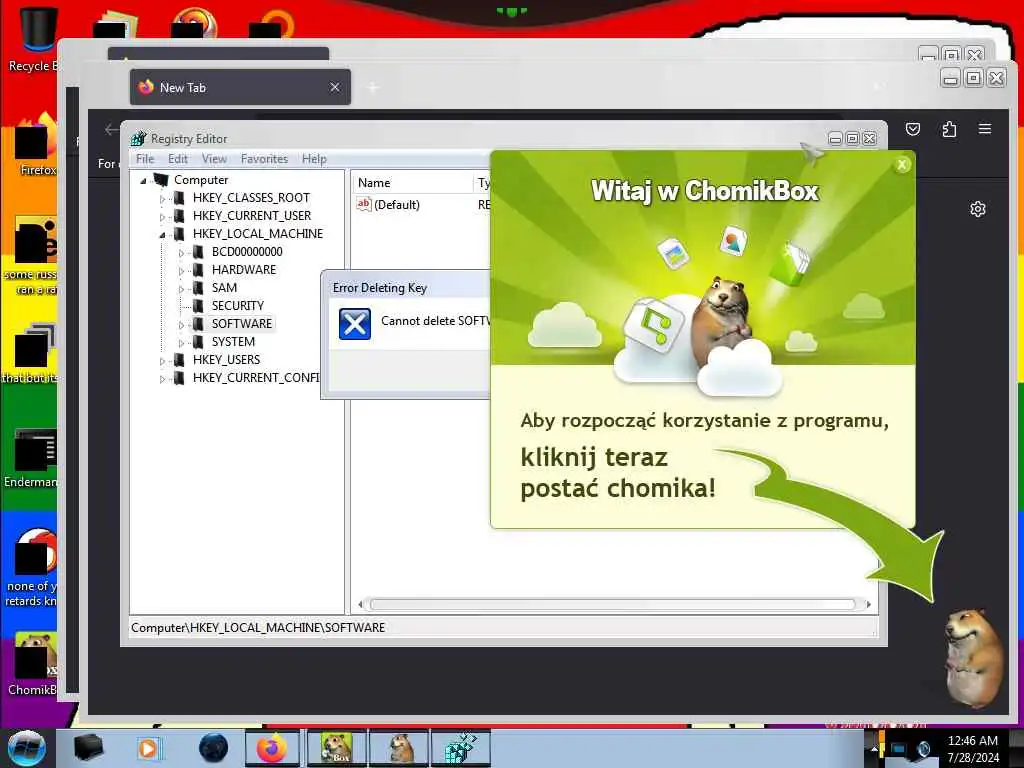Screen dimensions: 1024x768
Task: Show hidden system tray icons arrow
Action: click(x=874, y=749)
